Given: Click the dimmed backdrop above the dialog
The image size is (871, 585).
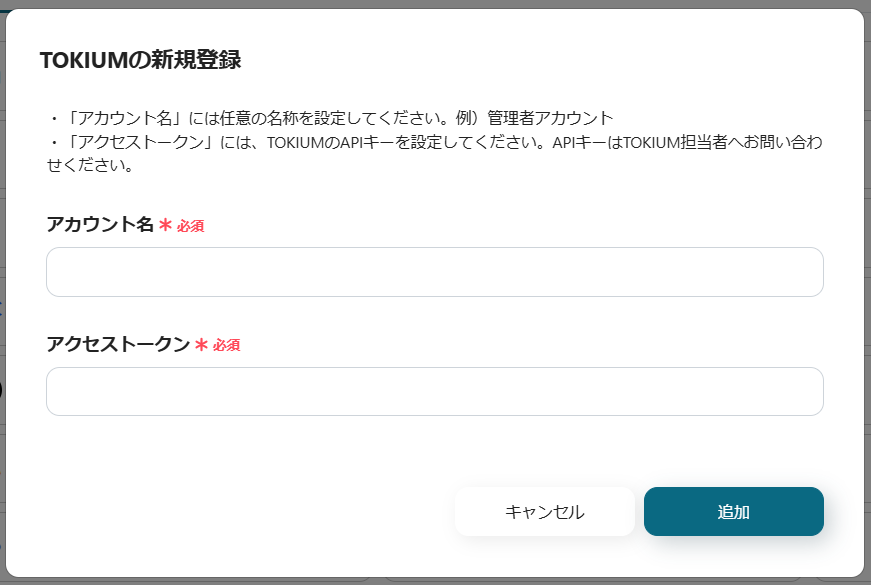Looking at the screenshot, I should [x=435, y=4].
